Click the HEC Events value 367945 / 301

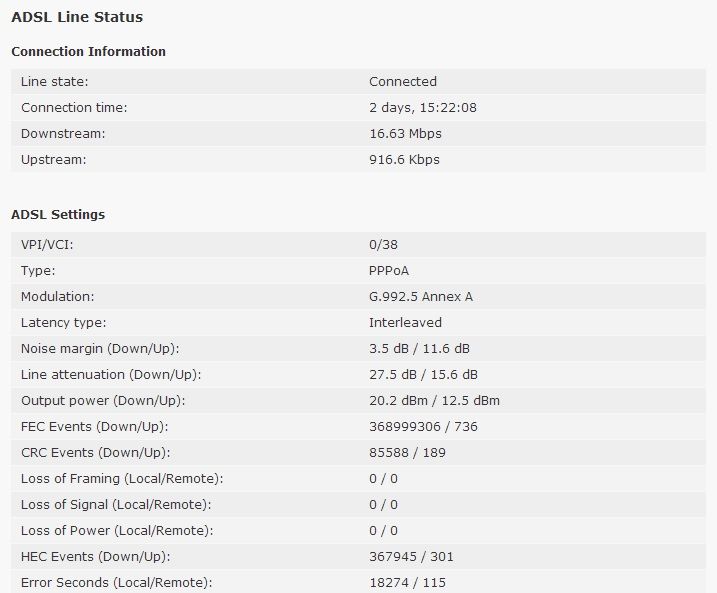pos(411,557)
